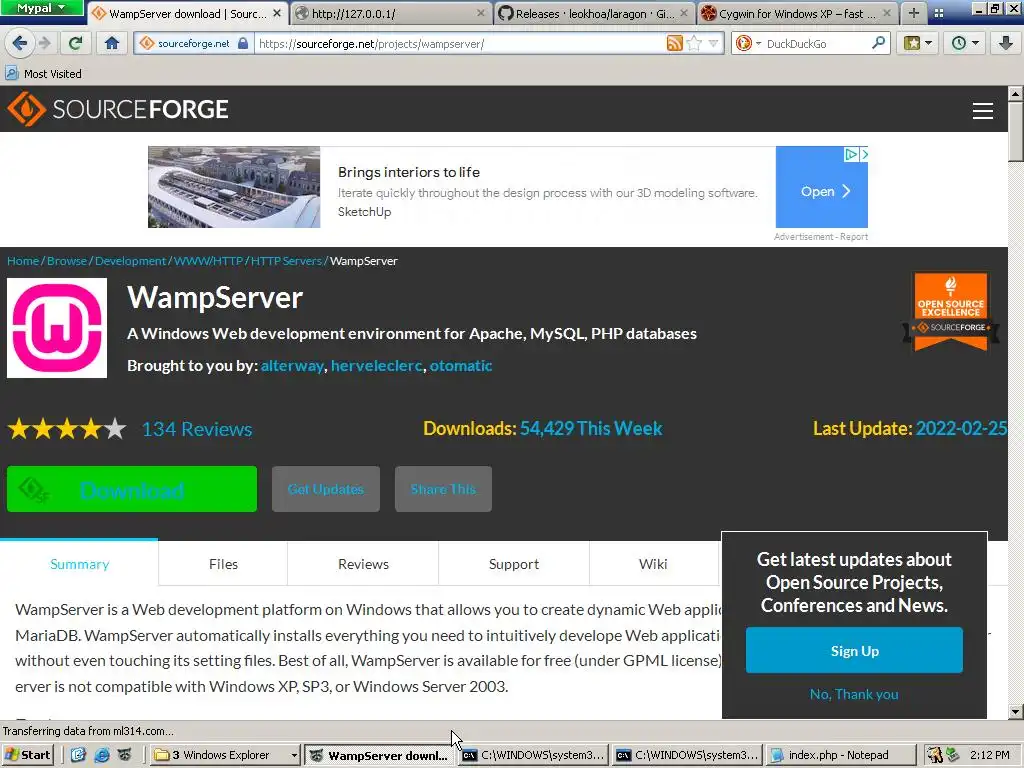Viewport: 1024px width, 768px height.
Task: Click the Sign Up button in popup
Action: [x=854, y=650]
